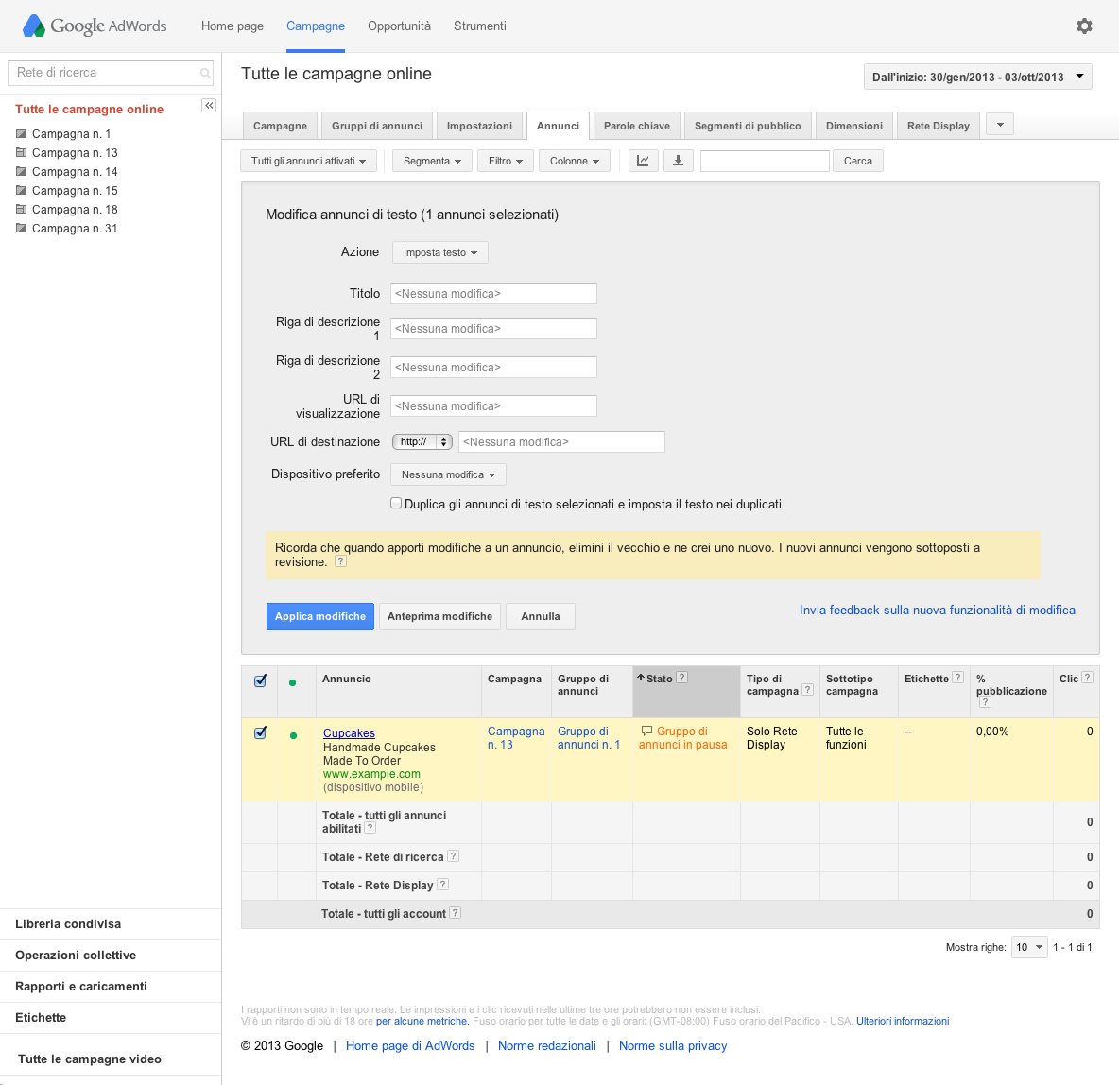Click folder icon next to Campagna n. 14
The width and height of the screenshot is (1120, 1085).
click(x=22, y=171)
